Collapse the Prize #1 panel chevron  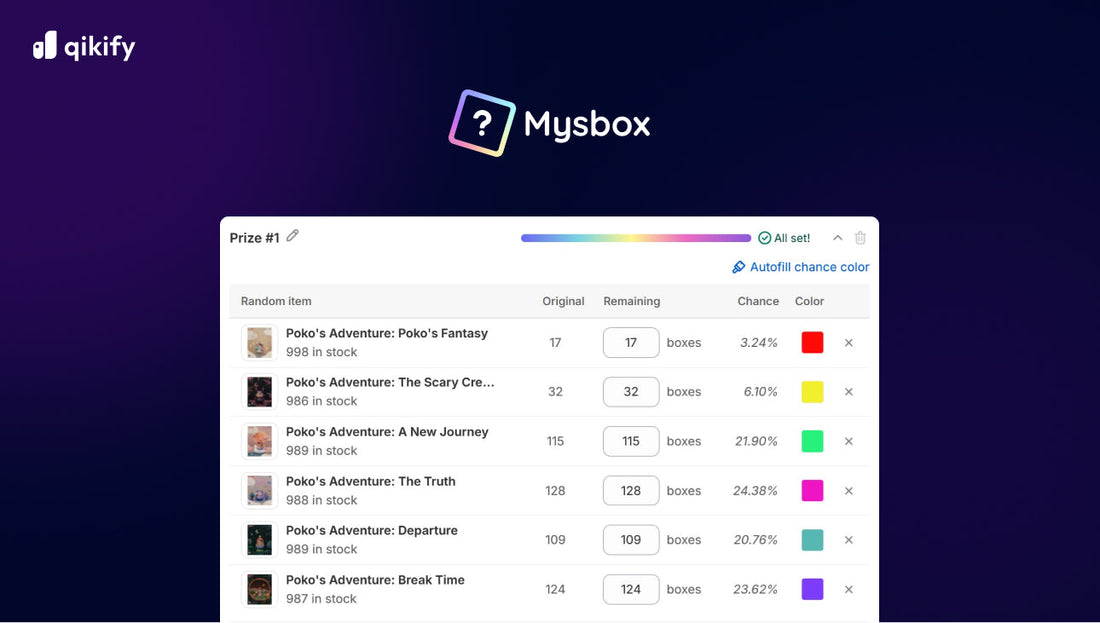point(838,238)
